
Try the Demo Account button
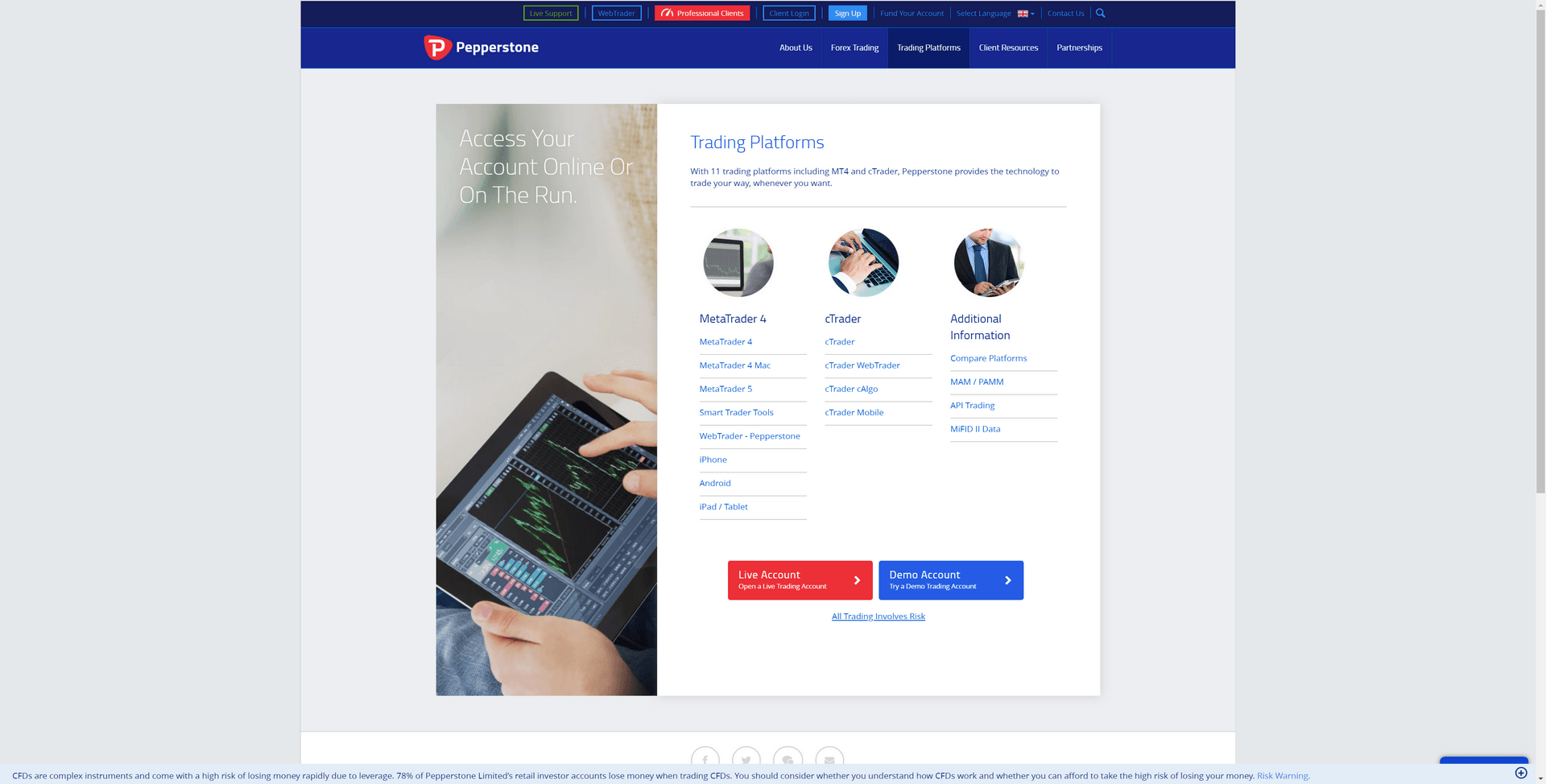tap(951, 580)
